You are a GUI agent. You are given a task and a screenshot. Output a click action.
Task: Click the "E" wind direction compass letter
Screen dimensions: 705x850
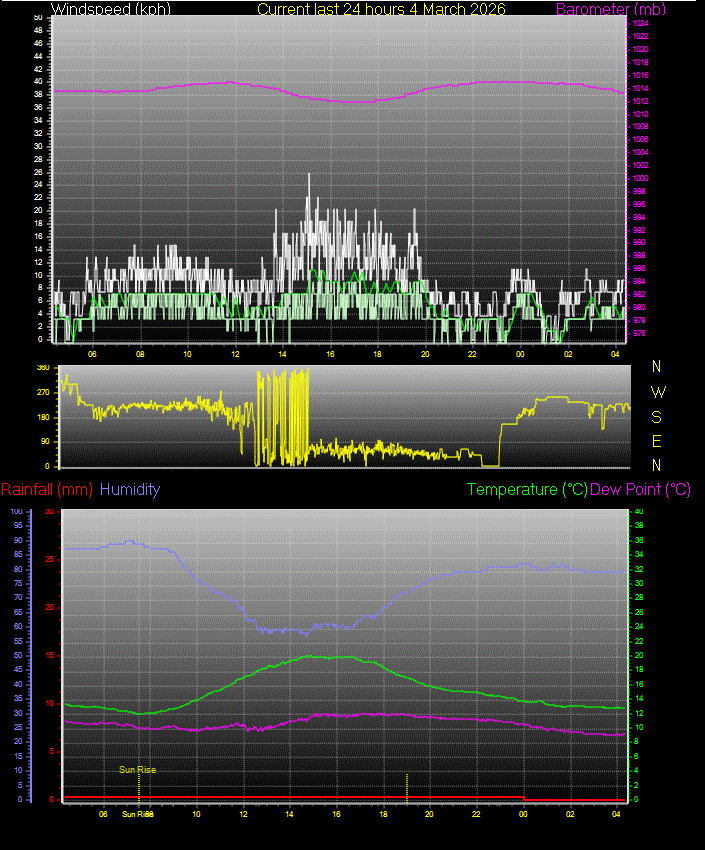point(657,441)
